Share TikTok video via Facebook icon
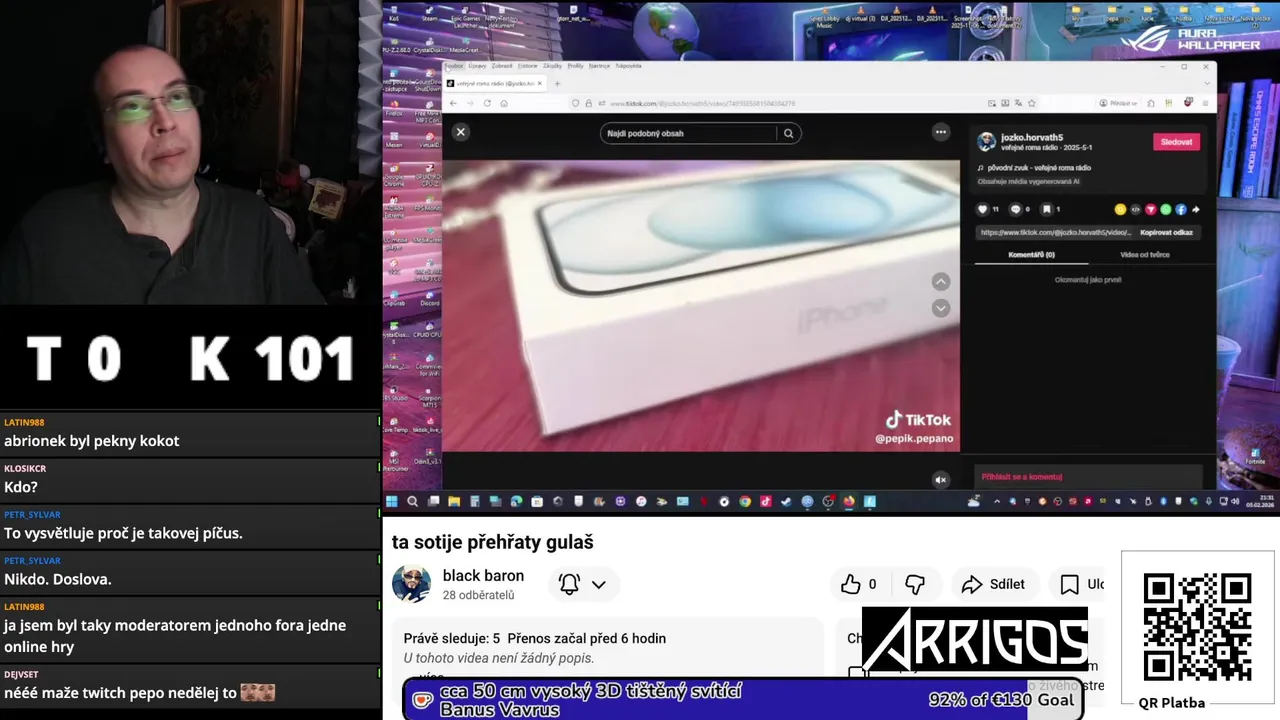The height and width of the screenshot is (720, 1280). (1181, 209)
